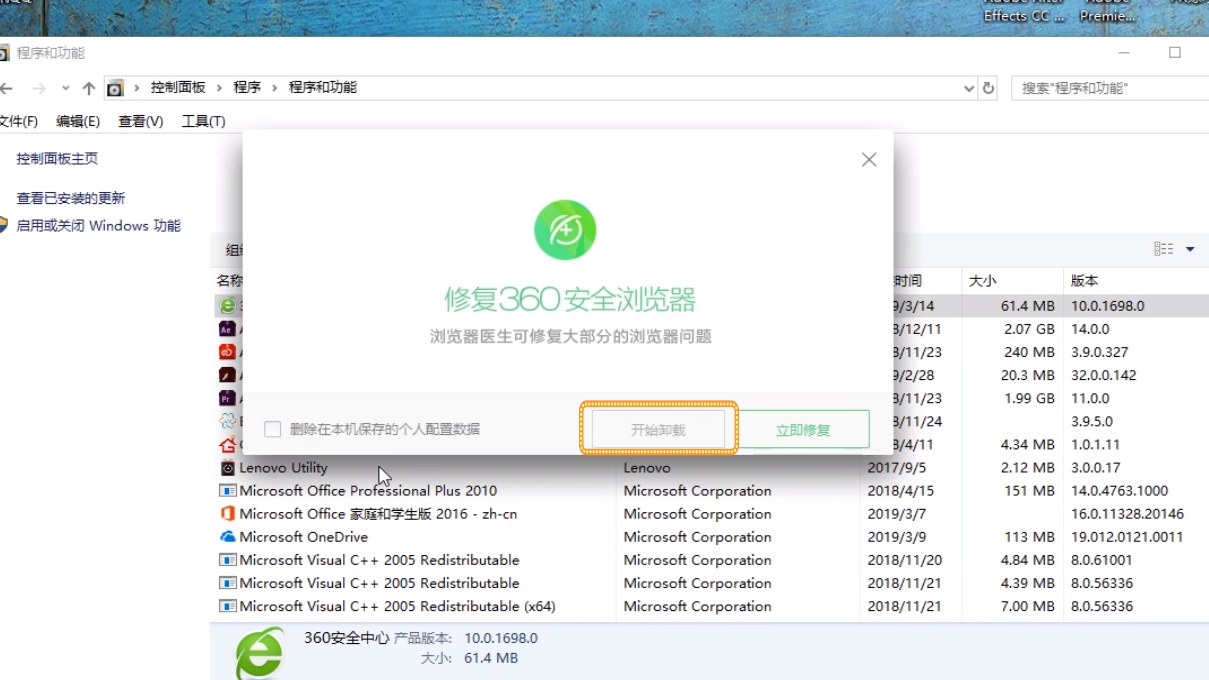
Task: Click the Lenovo Utility icon
Action: tap(228, 468)
